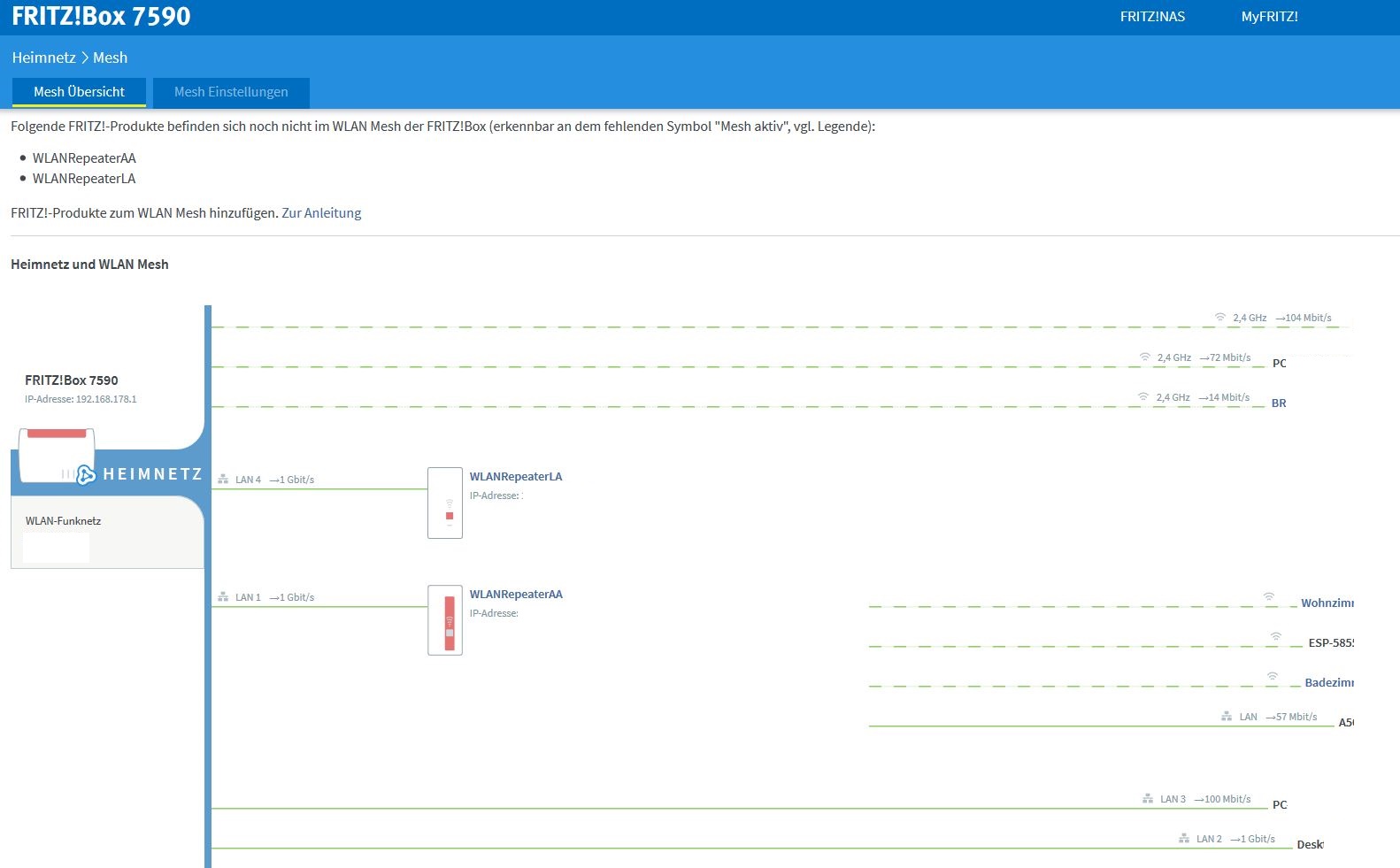This screenshot has width=1400, height=868.
Task: Click the ESP-585 device name
Action: 1331,642
